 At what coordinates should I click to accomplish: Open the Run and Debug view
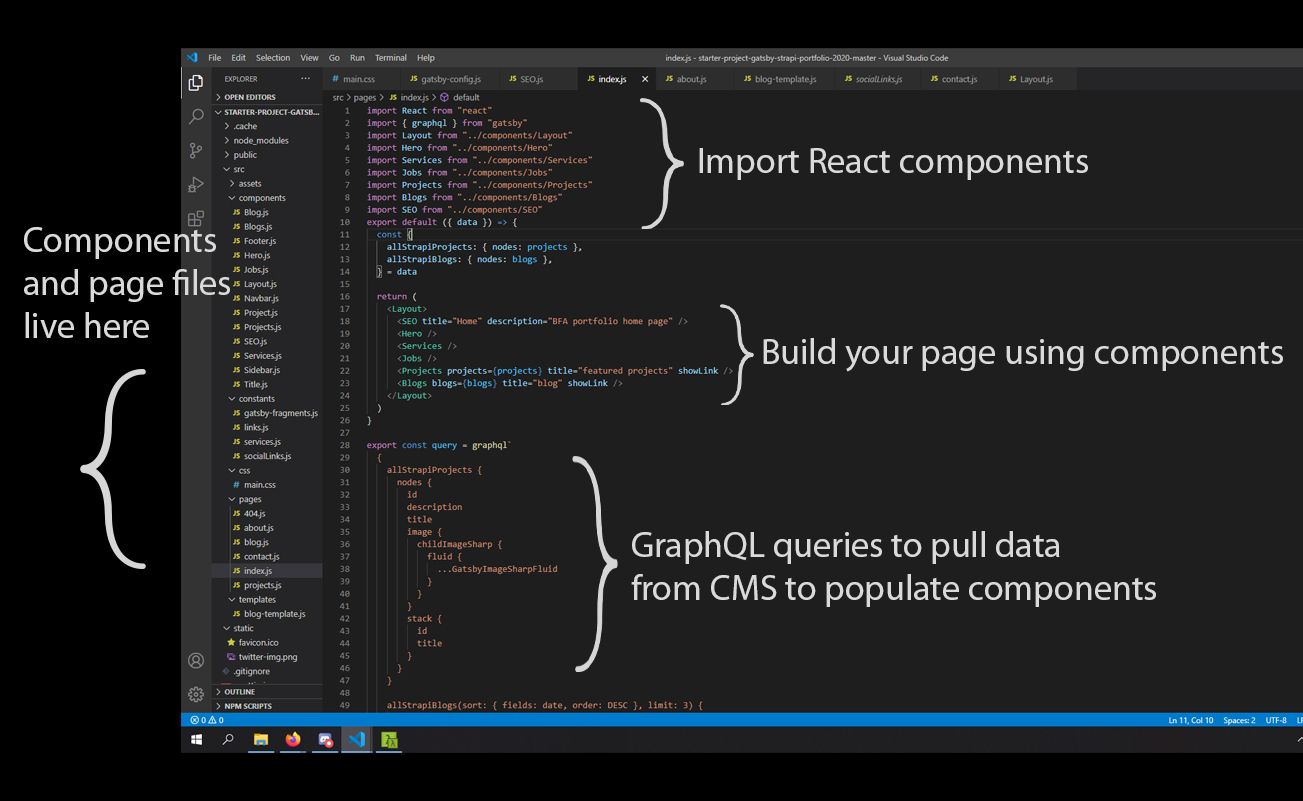[196, 185]
